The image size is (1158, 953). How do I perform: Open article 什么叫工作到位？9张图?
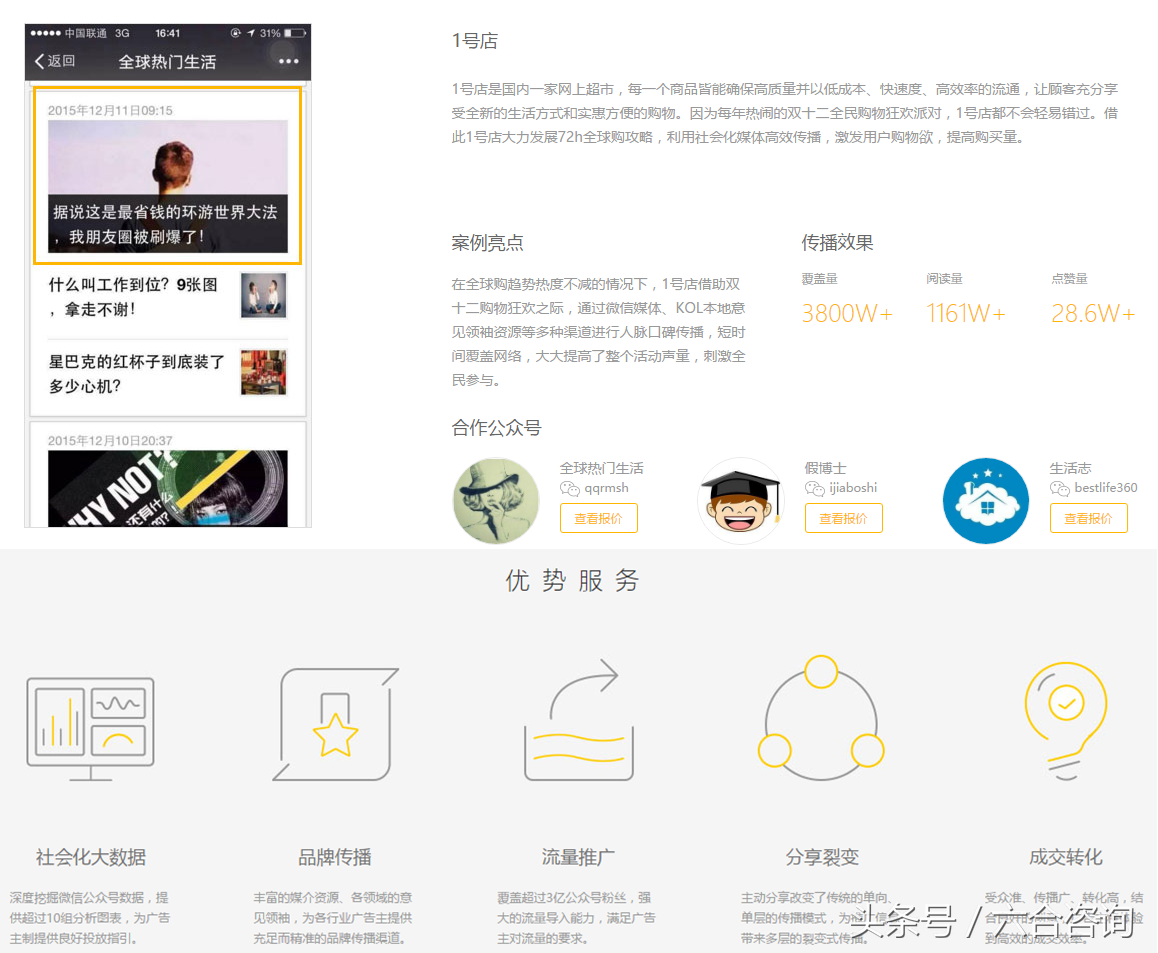(134, 297)
